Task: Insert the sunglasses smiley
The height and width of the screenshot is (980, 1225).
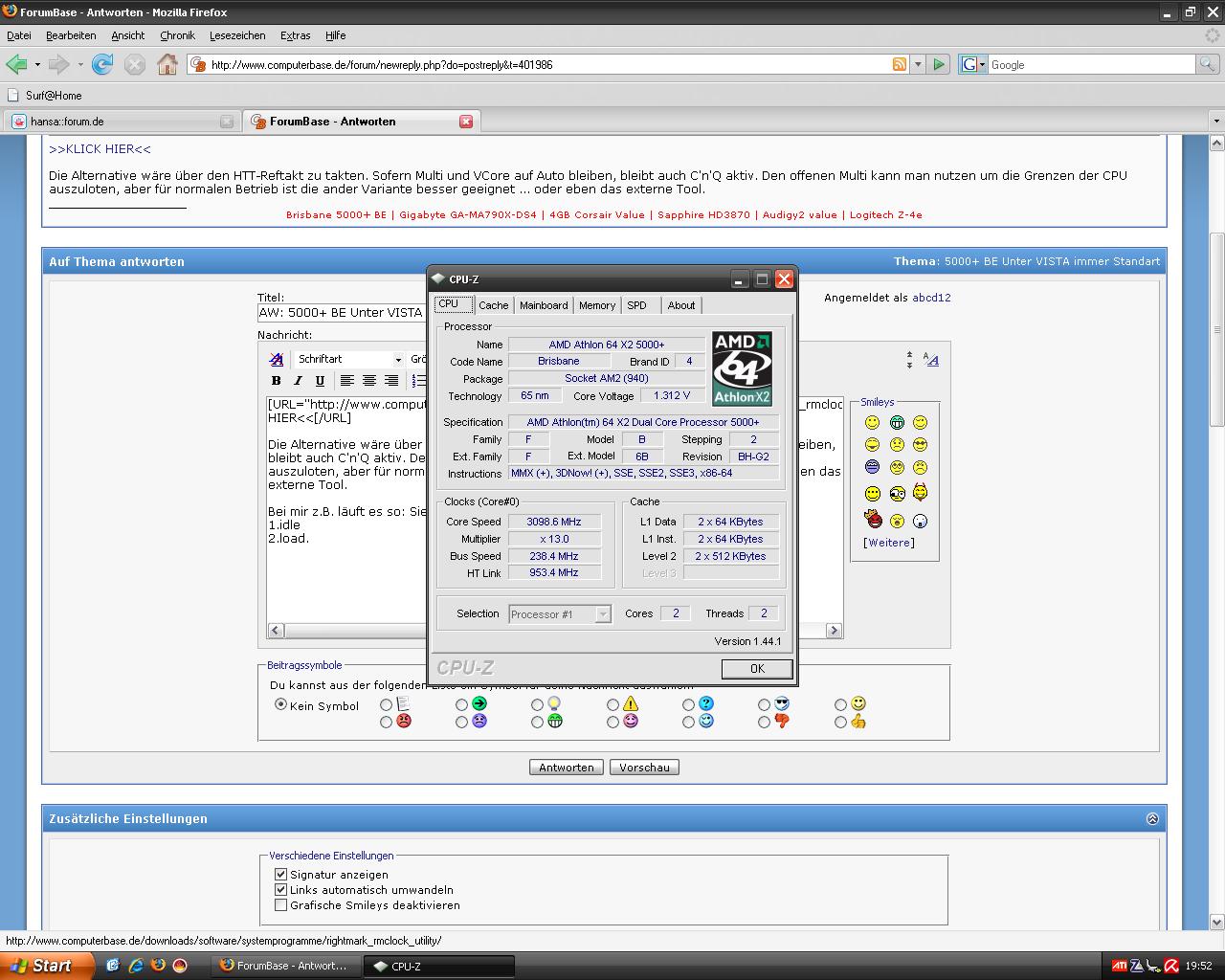Action: pyautogui.click(x=920, y=444)
